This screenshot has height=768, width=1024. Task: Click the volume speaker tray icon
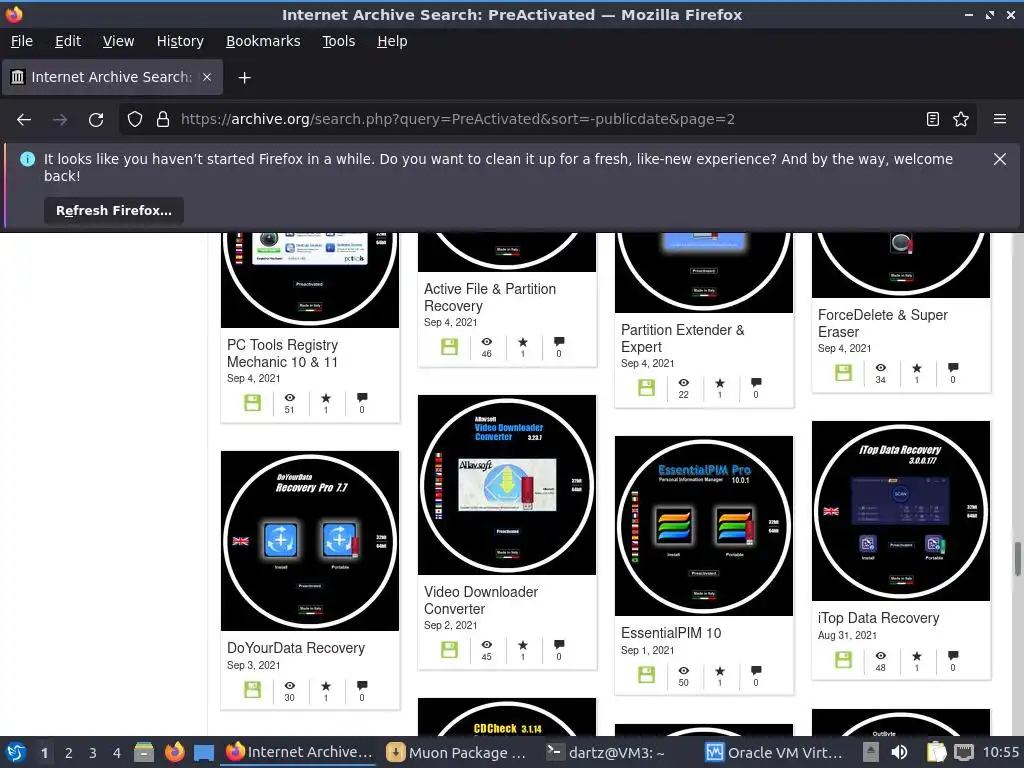[900, 753]
